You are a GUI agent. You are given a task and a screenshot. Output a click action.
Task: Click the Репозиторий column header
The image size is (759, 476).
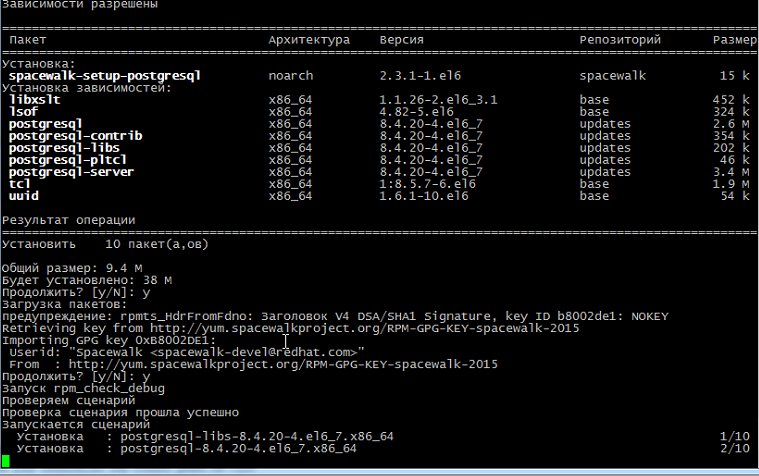pyautogui.click(x=620, y=40)
